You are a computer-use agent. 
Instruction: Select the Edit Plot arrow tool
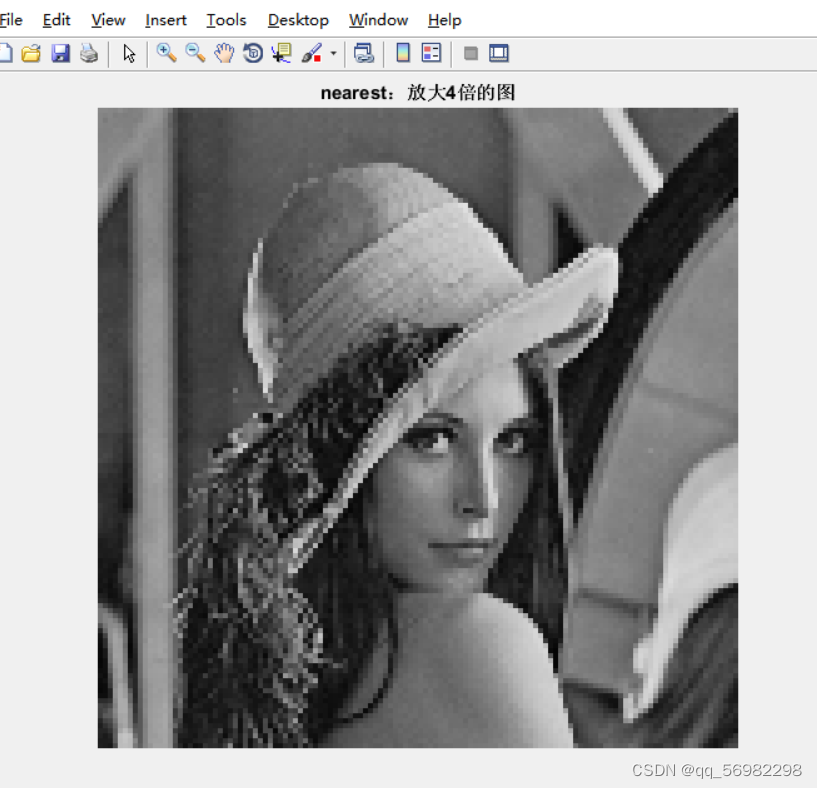tap(129, 53)
